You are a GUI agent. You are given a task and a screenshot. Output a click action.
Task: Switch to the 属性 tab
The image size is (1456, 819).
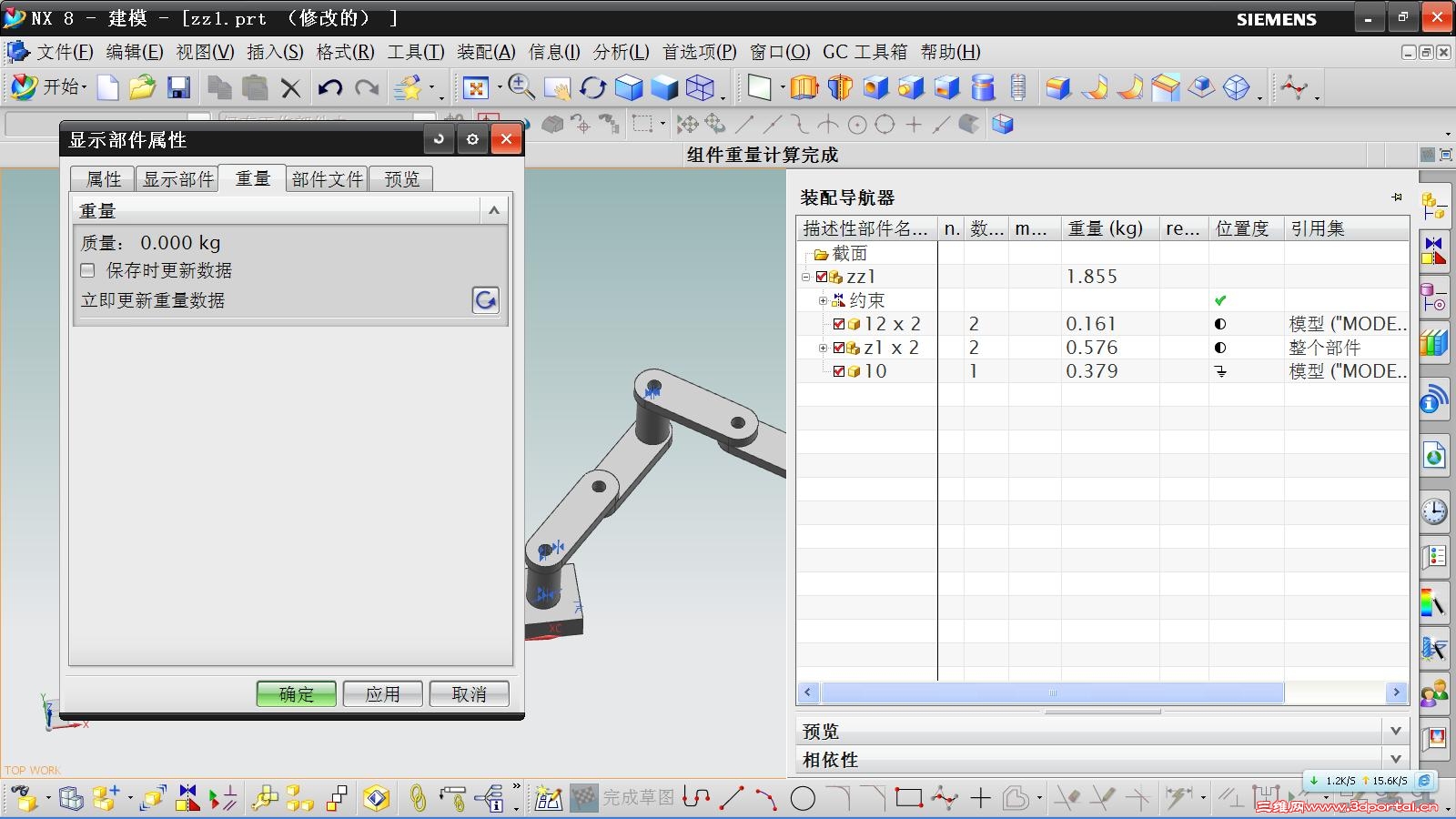click(104, 179)
